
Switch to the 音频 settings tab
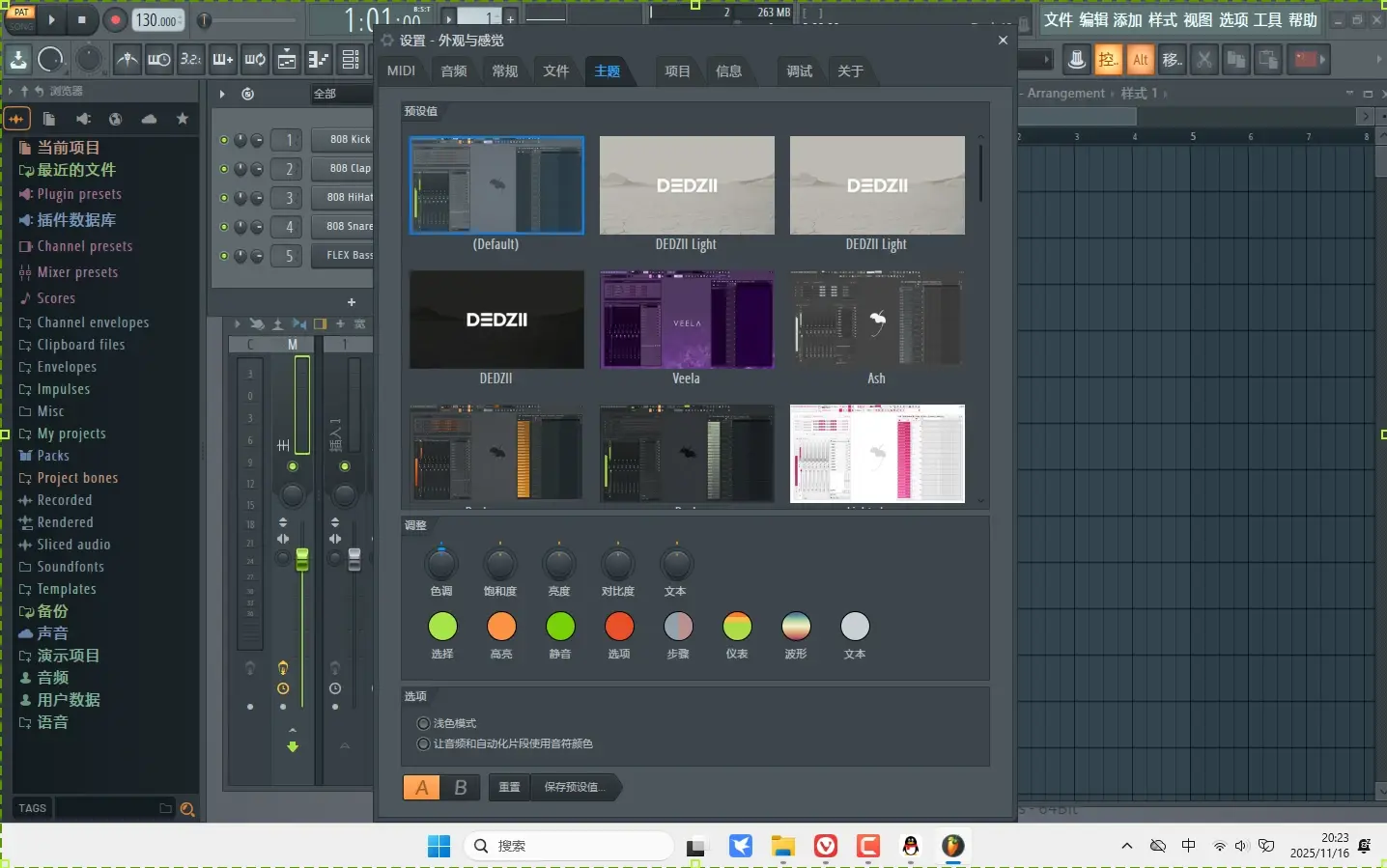pyautogui.click(x=454, y=70)
